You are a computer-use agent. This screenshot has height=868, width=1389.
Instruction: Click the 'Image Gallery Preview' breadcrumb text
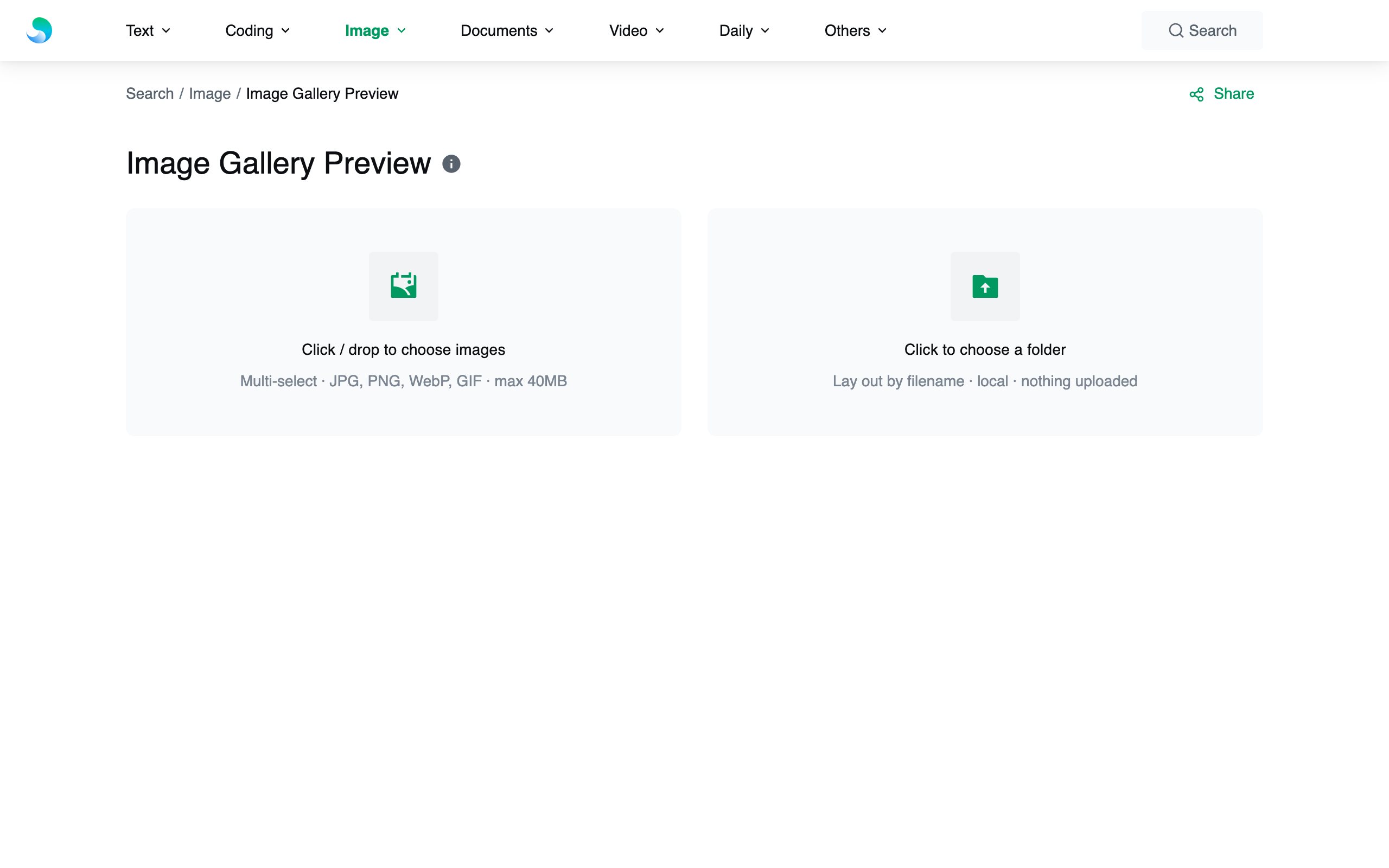click(x=322, y=93)
